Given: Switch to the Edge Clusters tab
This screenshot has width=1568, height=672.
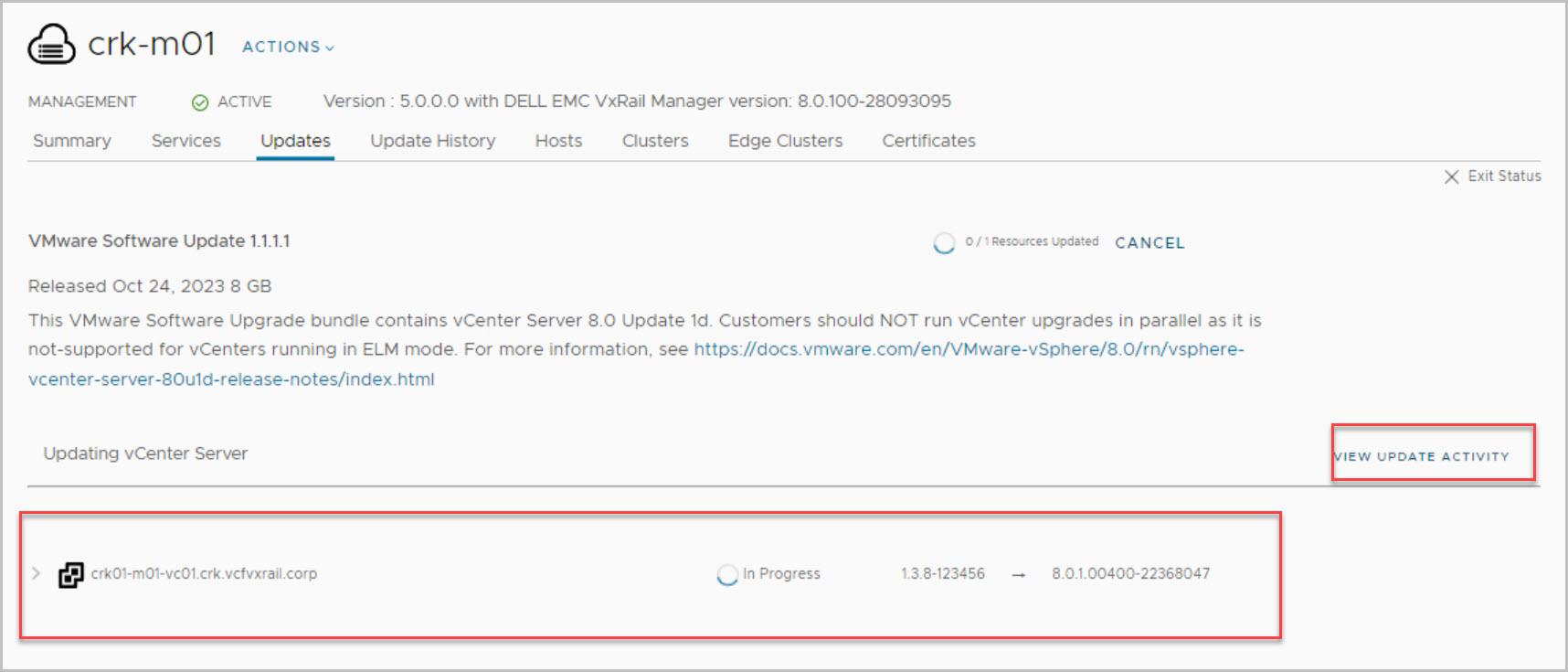Looking at the screenshot, I should 785,141.
